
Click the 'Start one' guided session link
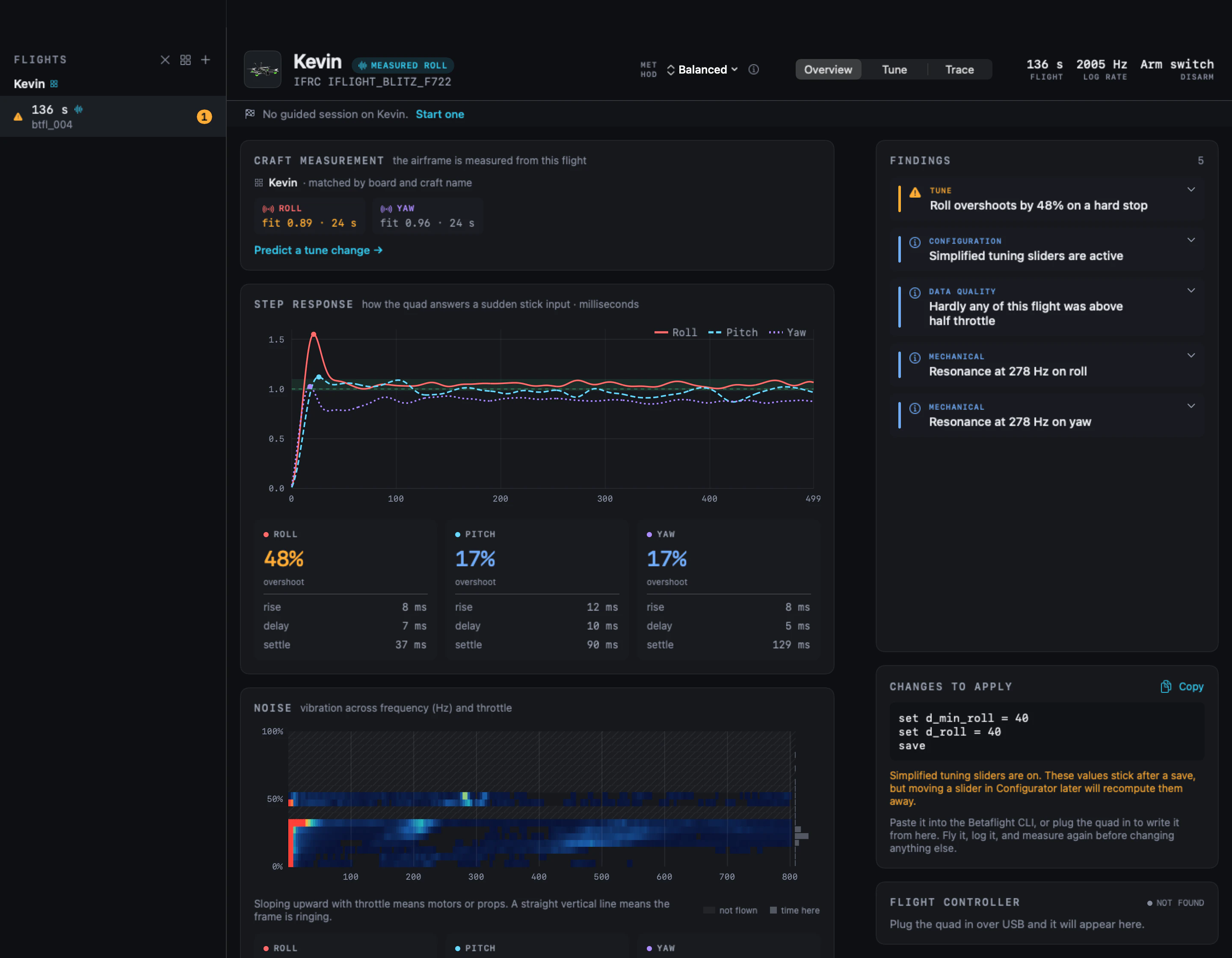coord(439,114)
